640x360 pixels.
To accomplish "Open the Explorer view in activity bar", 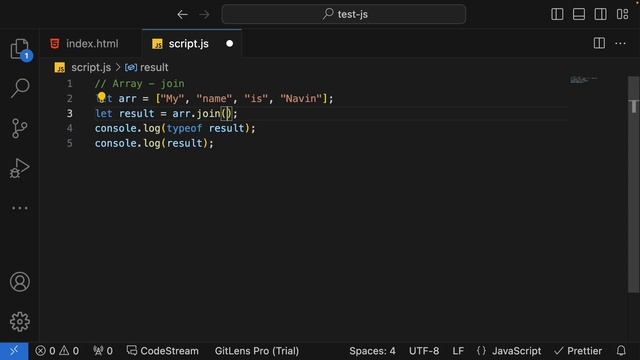I will coord(20,49).
